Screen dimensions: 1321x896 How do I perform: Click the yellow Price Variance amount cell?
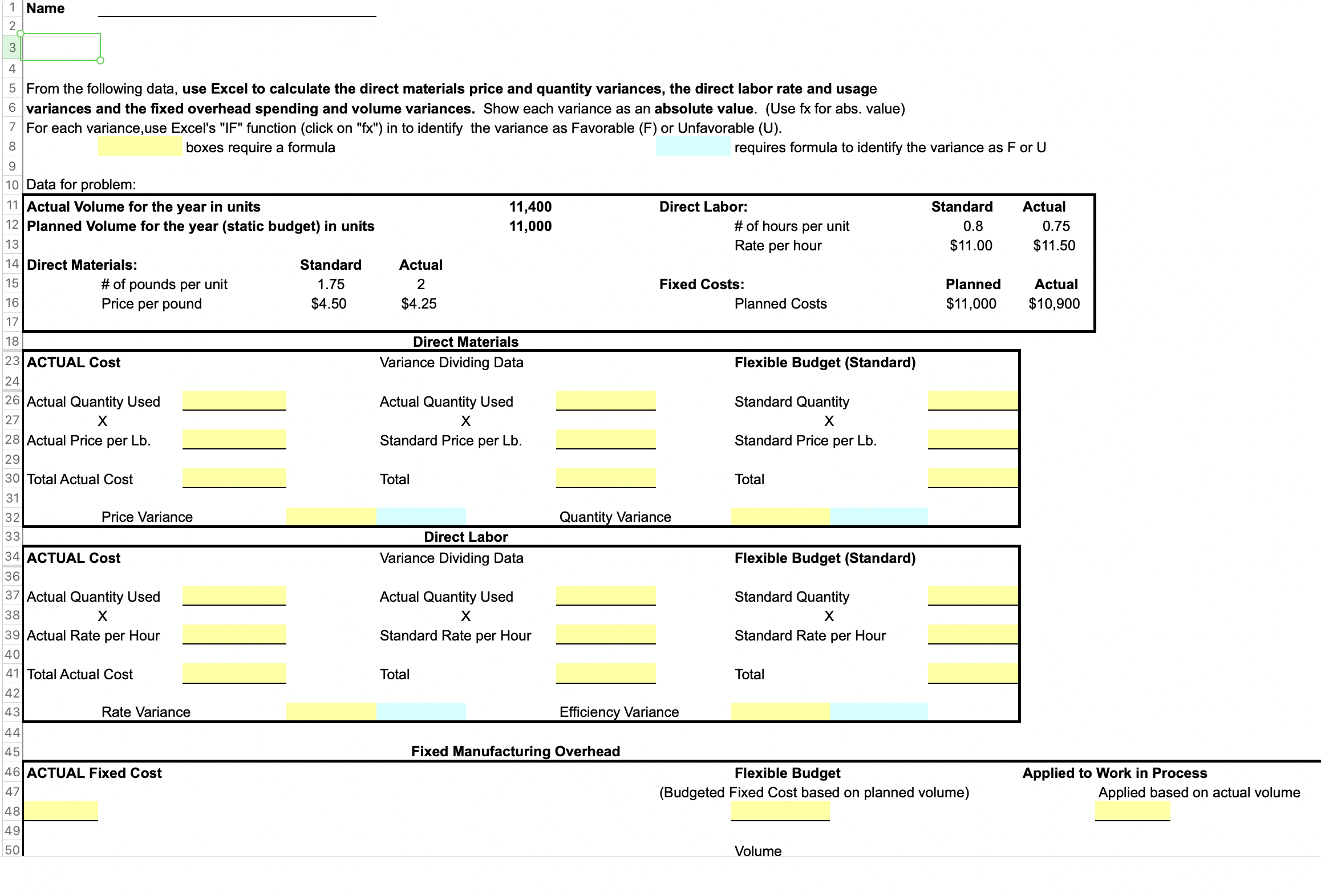click(331, 516)
